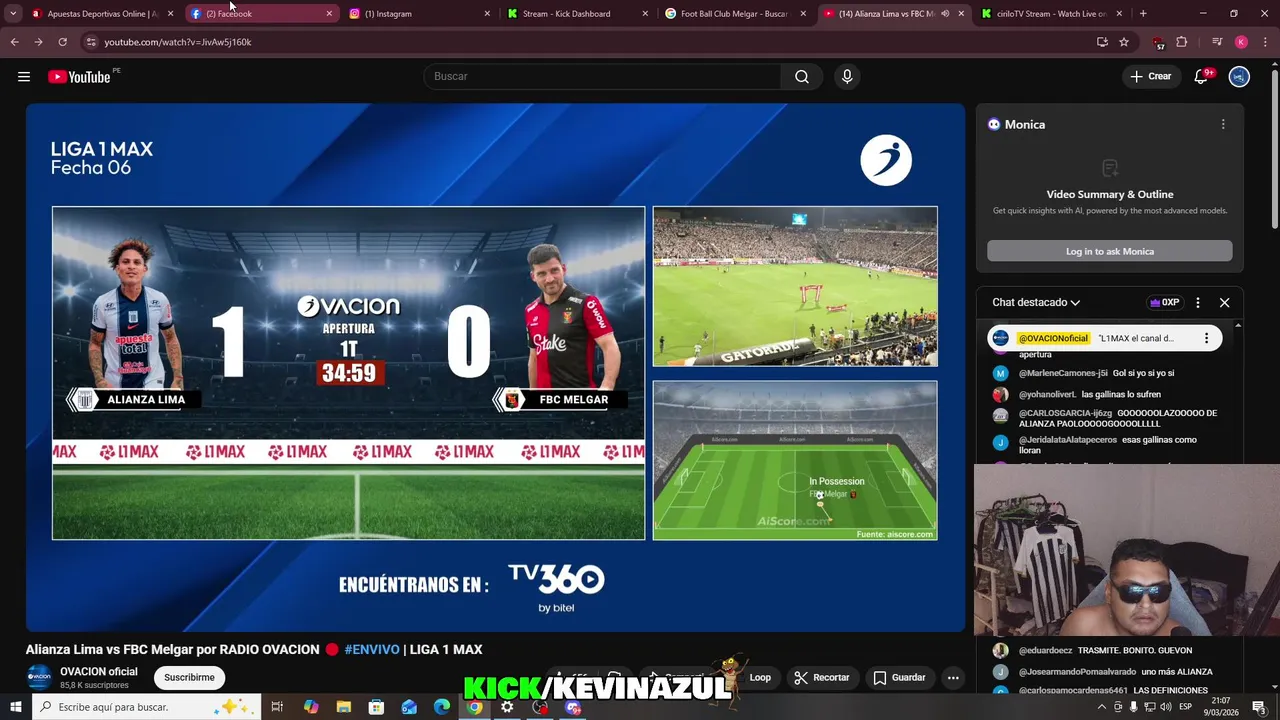The height and width of the screenshot is (720, 1280).
Task: Open the Chrome profile K avatar
Action: 1241,42
